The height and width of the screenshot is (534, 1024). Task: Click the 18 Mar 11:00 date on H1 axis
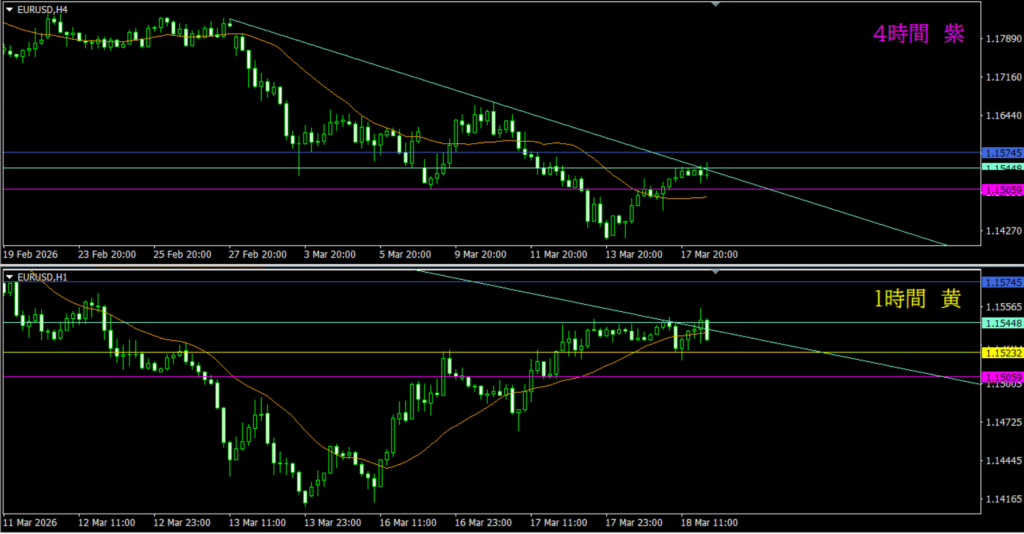711,522
